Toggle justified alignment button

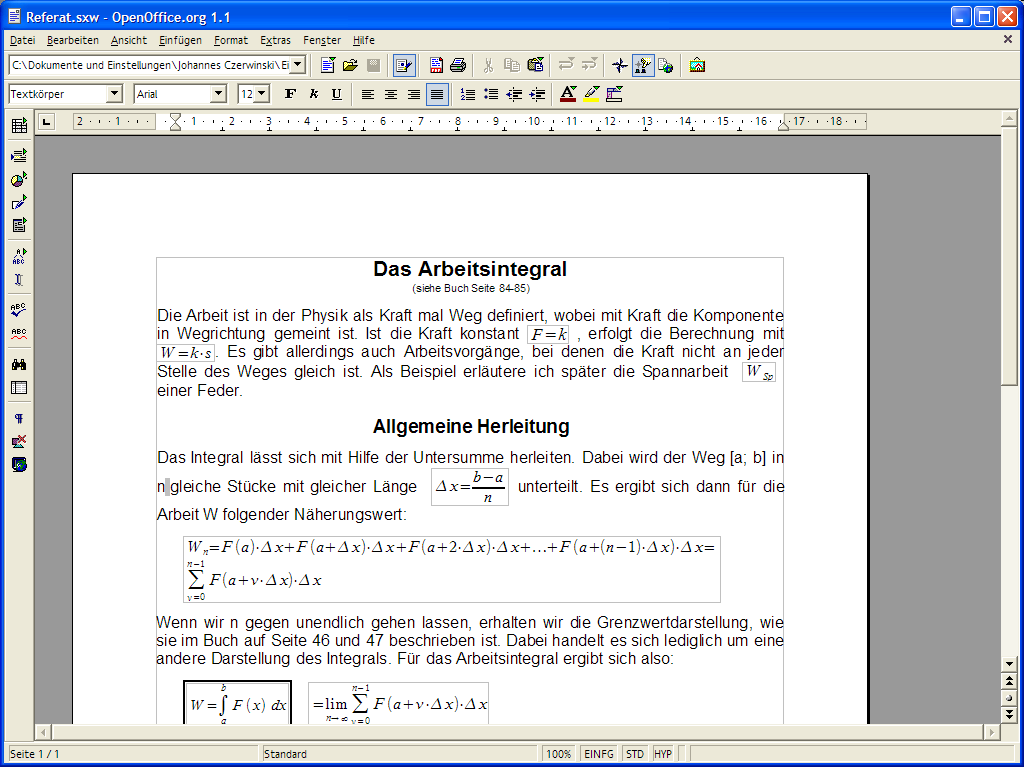(x=436, y=94)
